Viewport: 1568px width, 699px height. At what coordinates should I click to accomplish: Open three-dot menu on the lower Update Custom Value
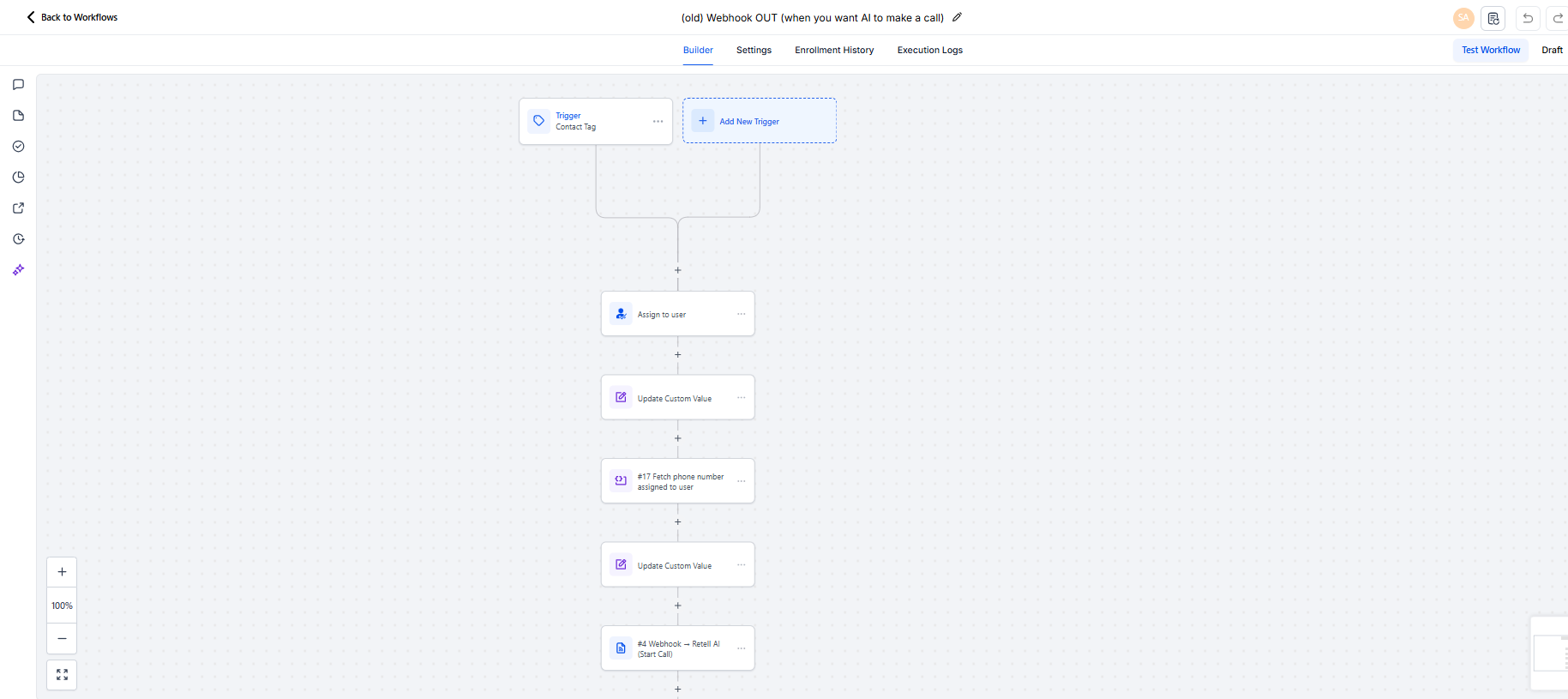[x=742, y=565]
